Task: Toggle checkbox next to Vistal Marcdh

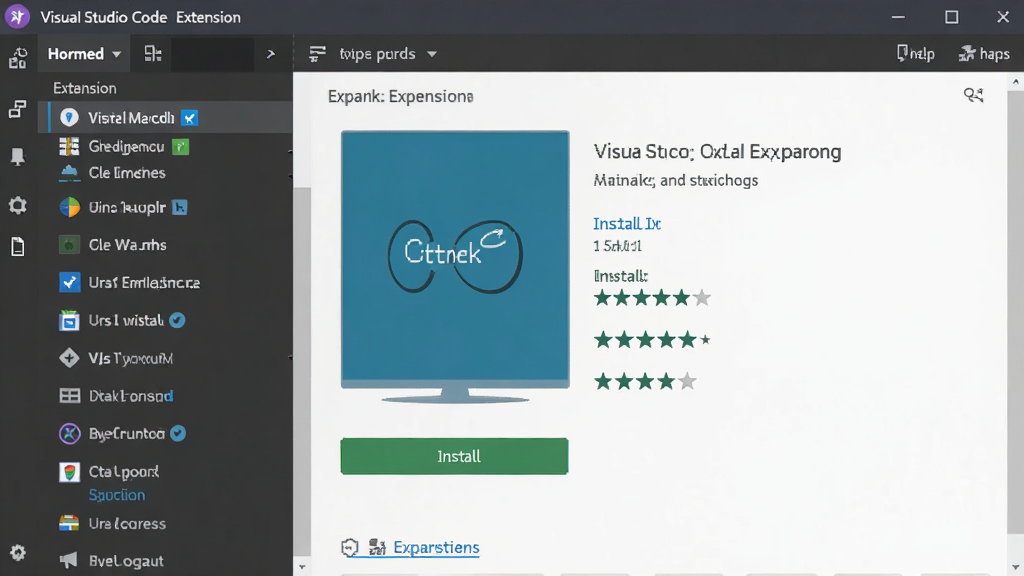Action: [189, 118]
